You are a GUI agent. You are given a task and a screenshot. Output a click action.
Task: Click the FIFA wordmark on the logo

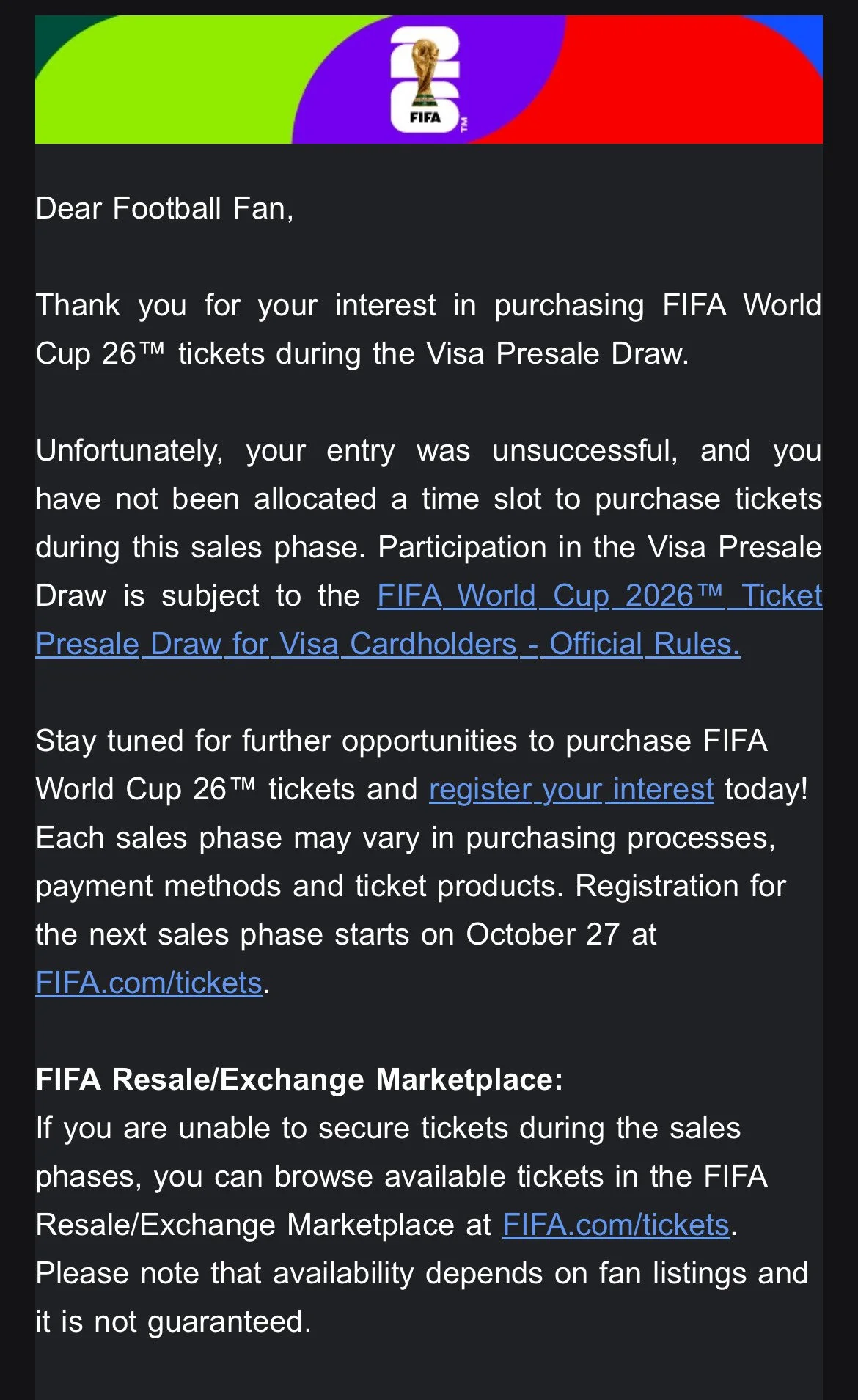[425, 117]
